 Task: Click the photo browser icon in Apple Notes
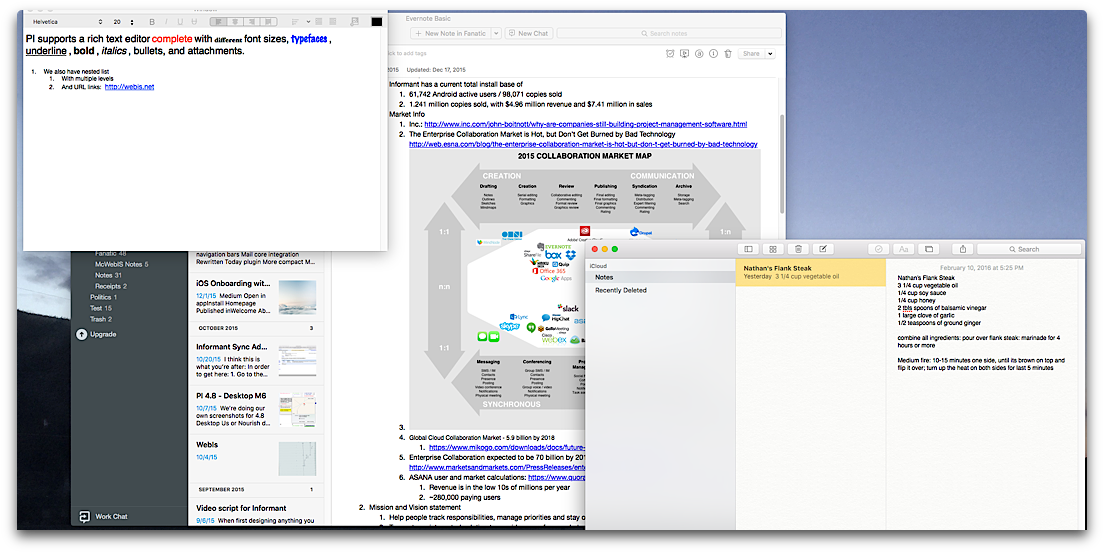(929, 249)
